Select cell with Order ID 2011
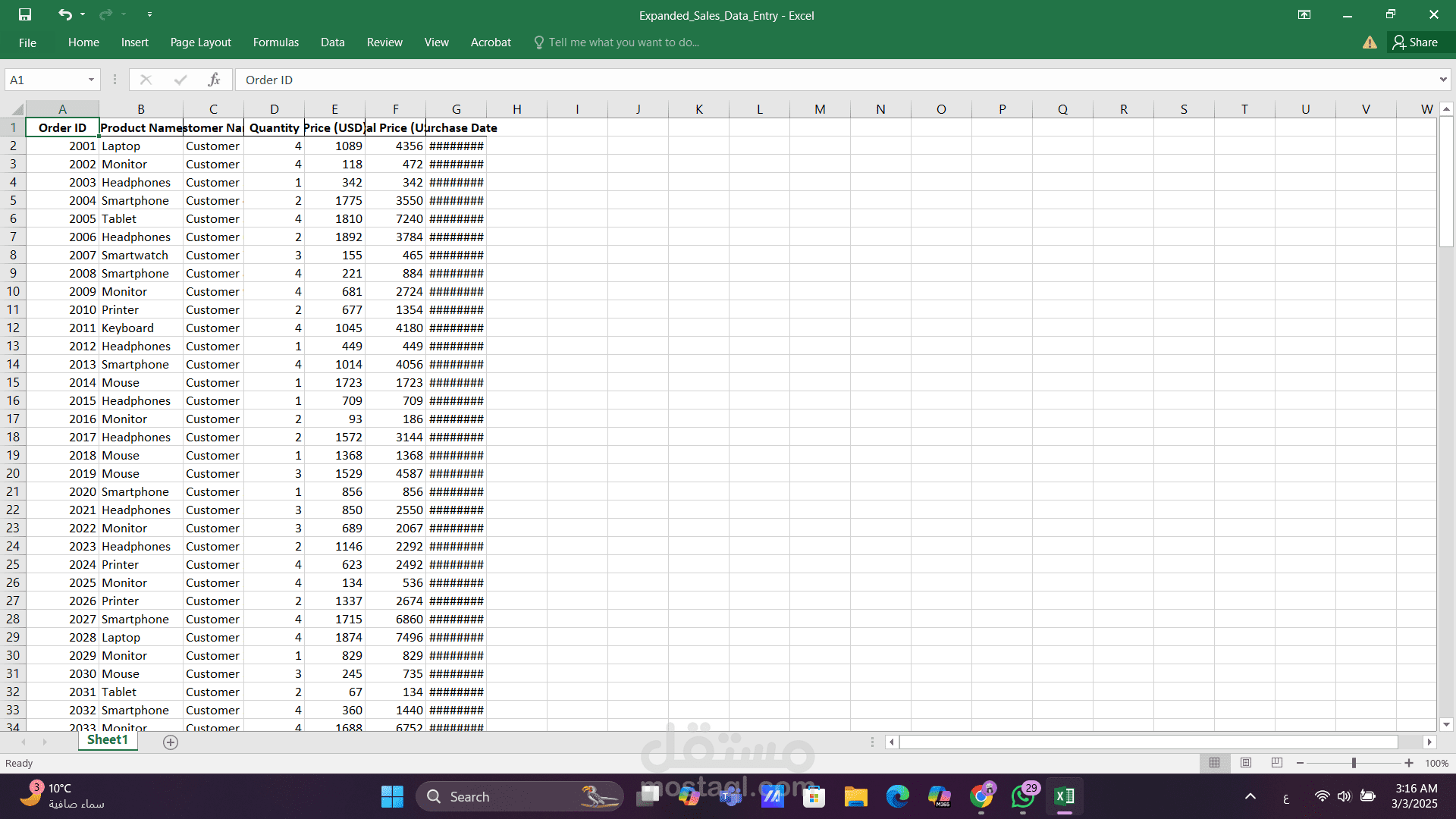This screenshot has width=1456, height=819. click(62, 328)
